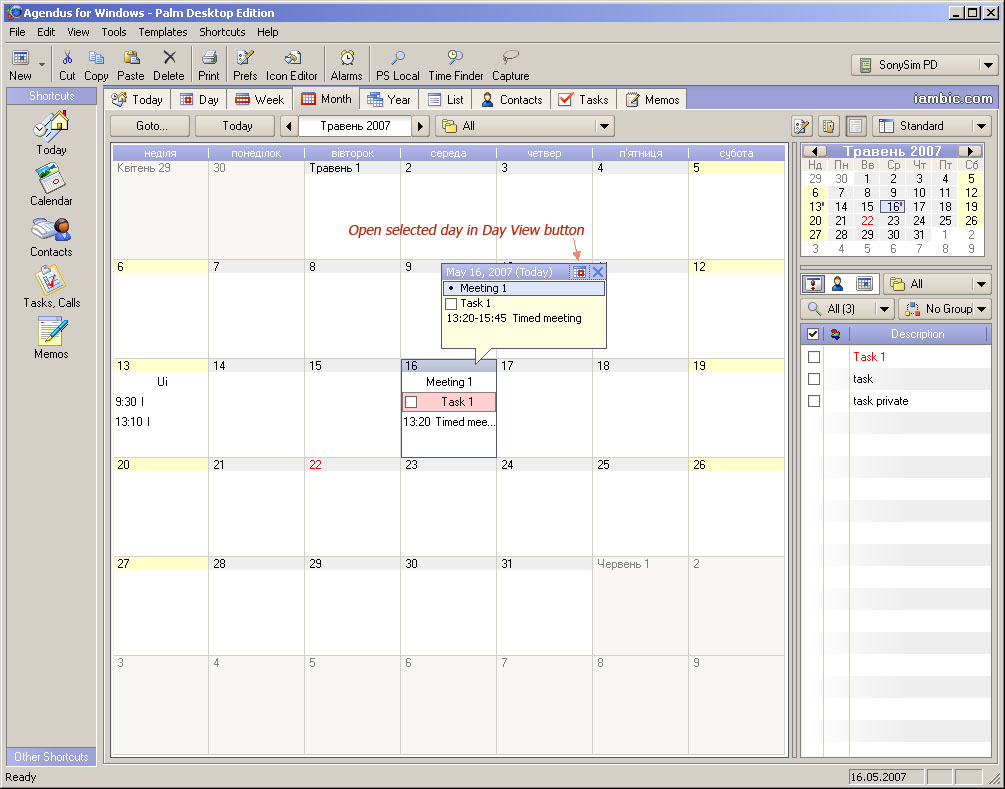
Task: Open the File menu
Action: tap(17, 32)
